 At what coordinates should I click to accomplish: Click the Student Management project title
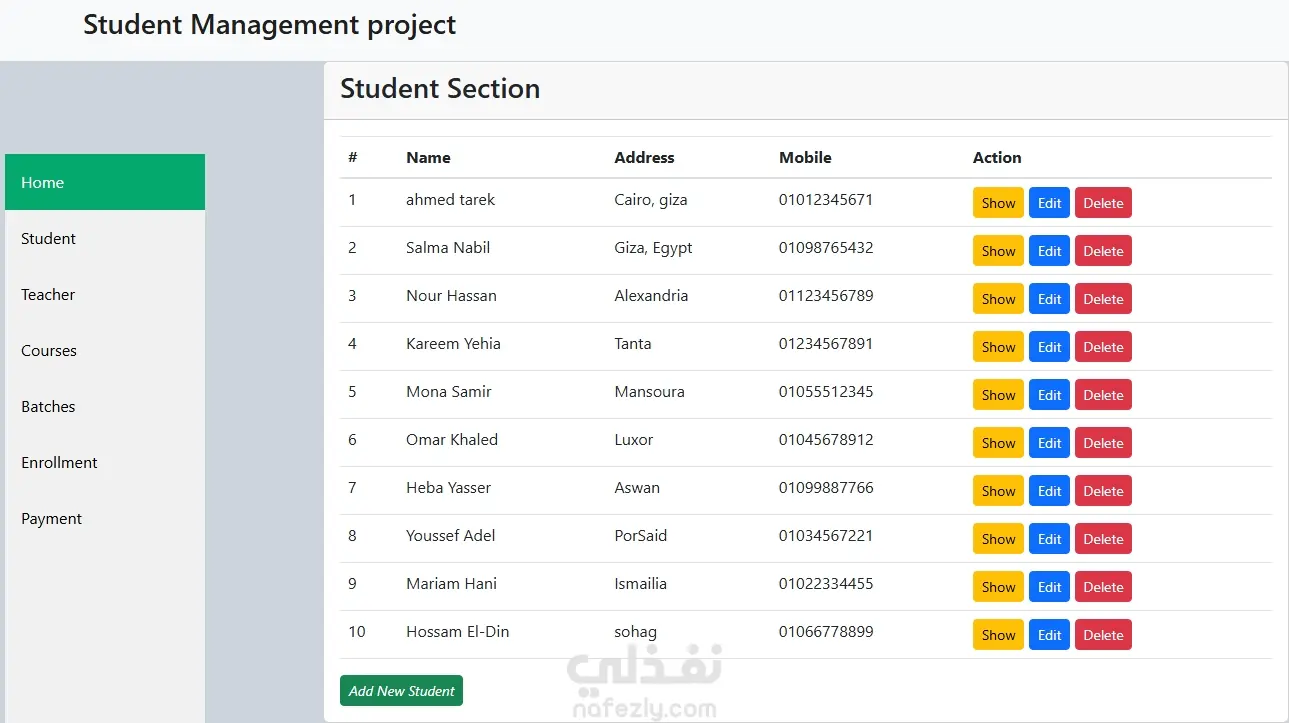click(x=269, y=25)
